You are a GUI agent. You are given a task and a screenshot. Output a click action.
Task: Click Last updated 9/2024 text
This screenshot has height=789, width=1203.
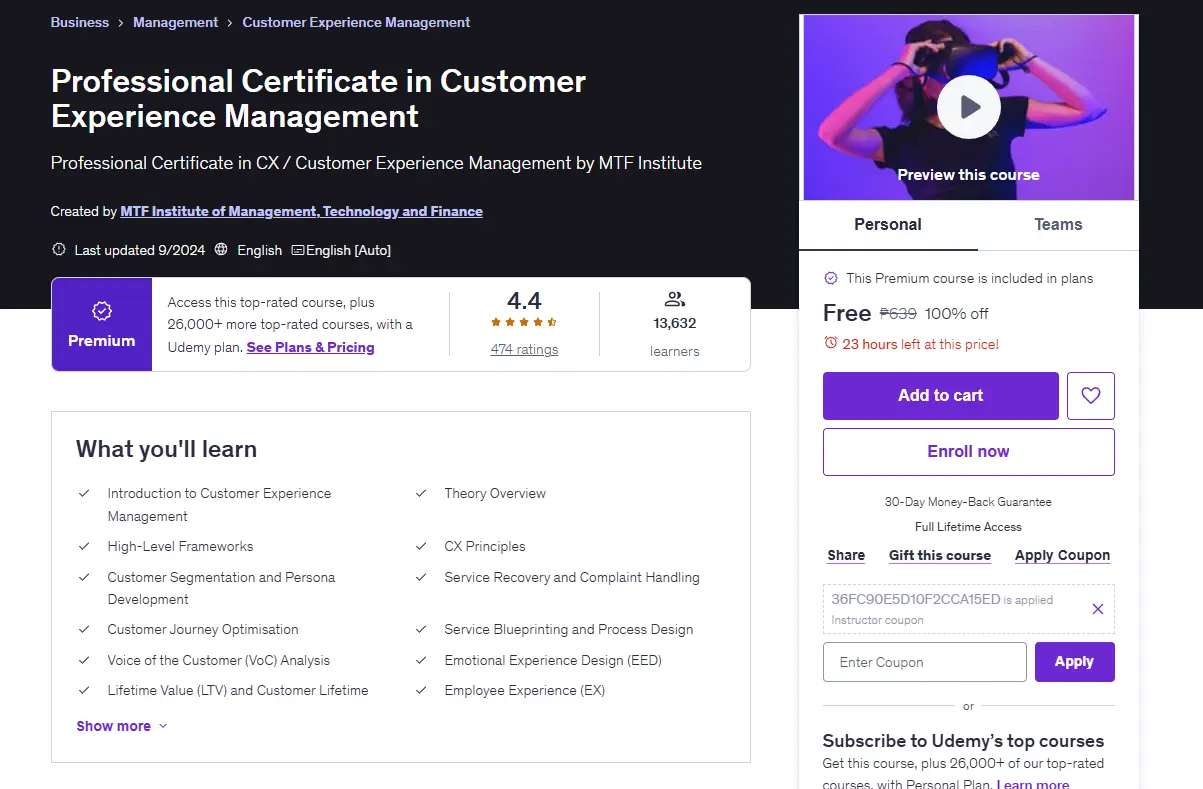[140, 250]
